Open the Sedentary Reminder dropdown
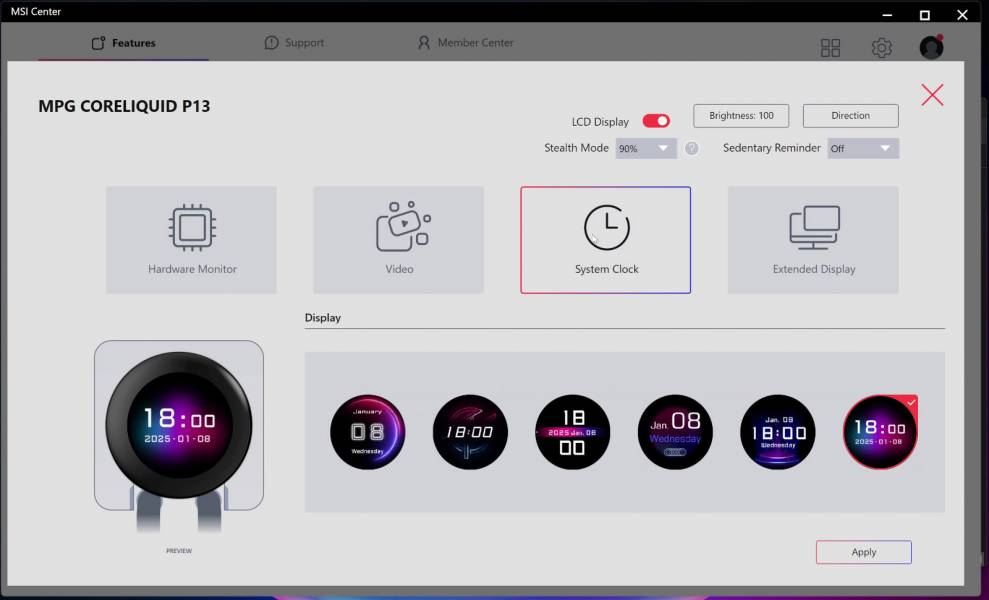This screenshot has width=989, height=600. click(x=862, y=148)
